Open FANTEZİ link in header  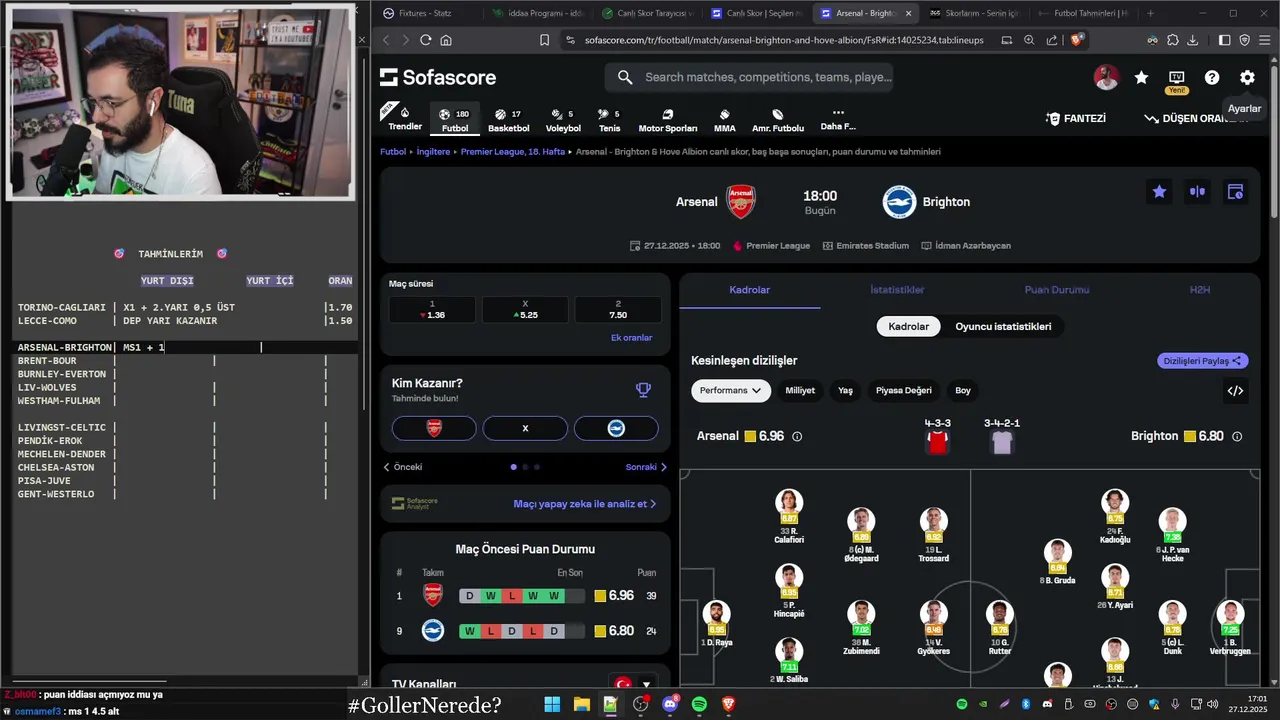[x=1076, y=118]
